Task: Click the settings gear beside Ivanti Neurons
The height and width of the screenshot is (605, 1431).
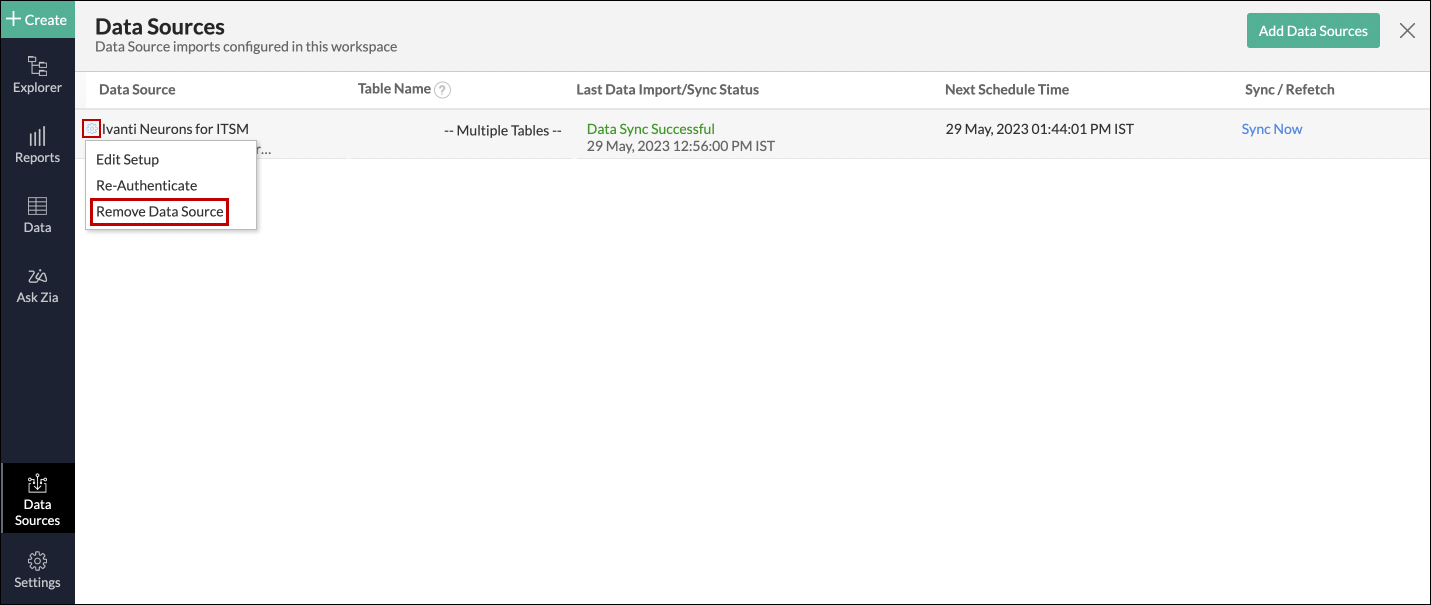Action: click(x=89, y=129)
